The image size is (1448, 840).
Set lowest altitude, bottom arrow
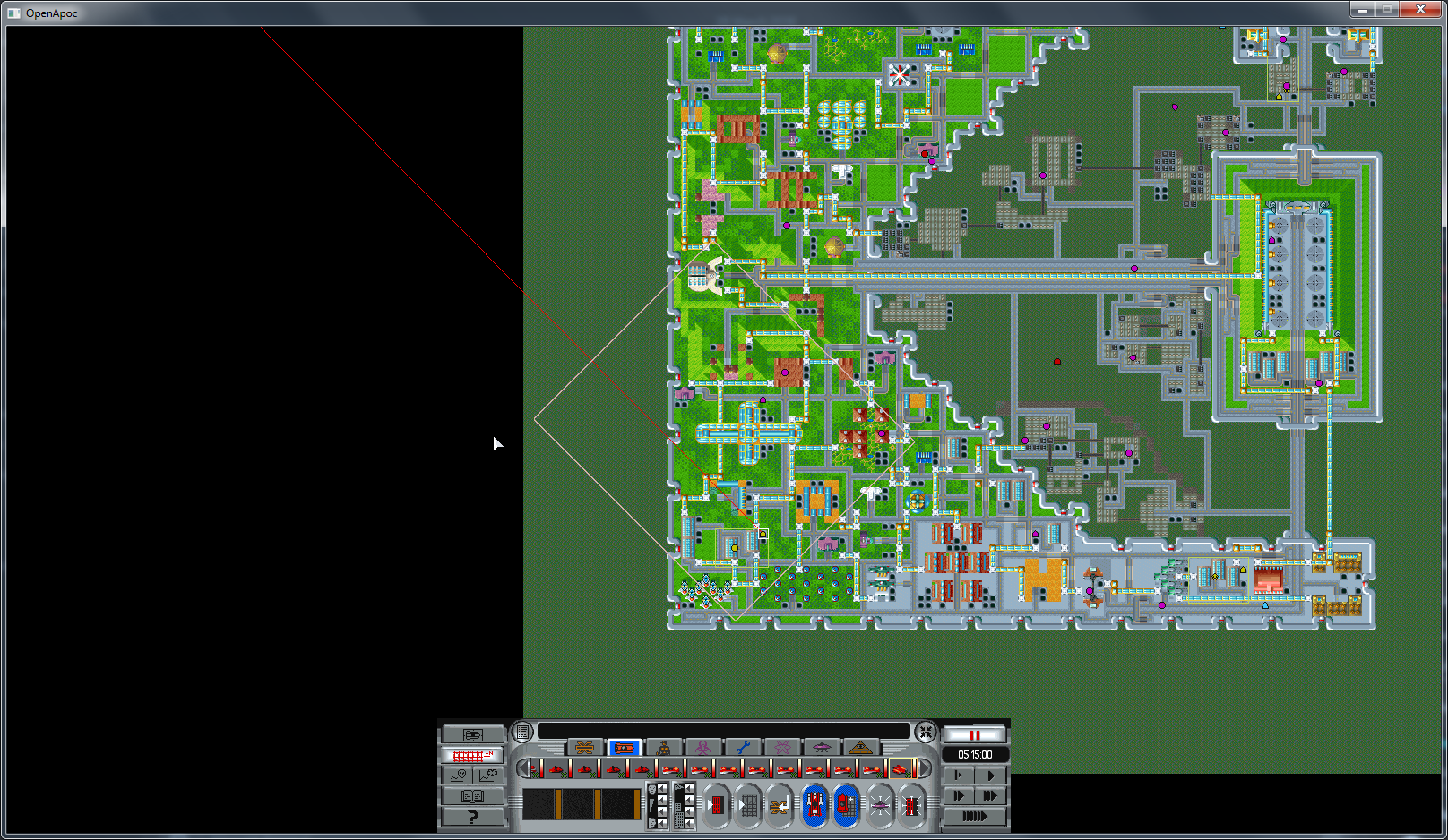[689, 823]
